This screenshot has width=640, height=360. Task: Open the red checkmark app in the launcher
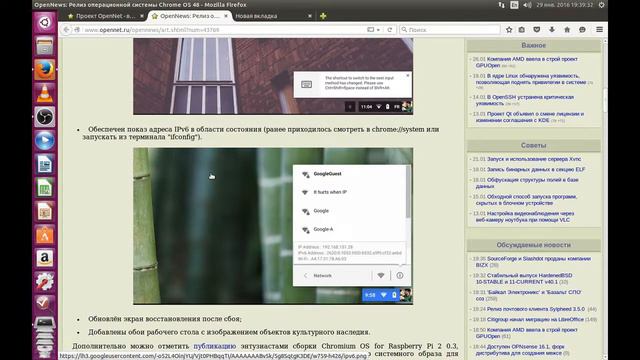44,303
